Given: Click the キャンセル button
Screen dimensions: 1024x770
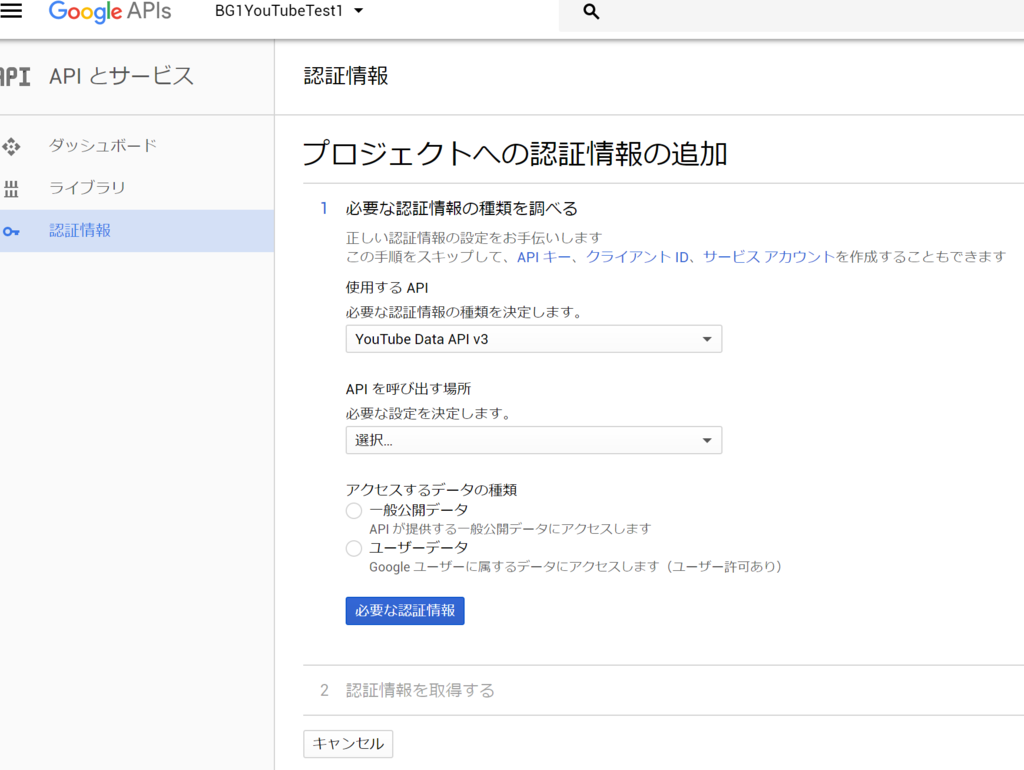Looking at the screenshot, I should [348, 744].
